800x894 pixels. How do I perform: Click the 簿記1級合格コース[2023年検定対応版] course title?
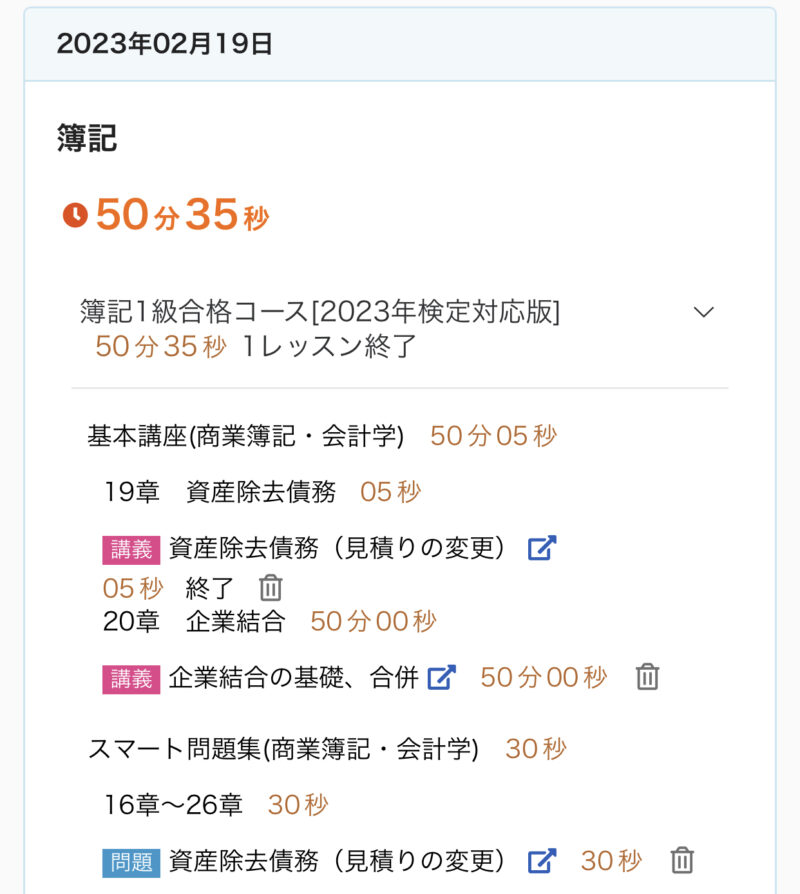point(320,312)
